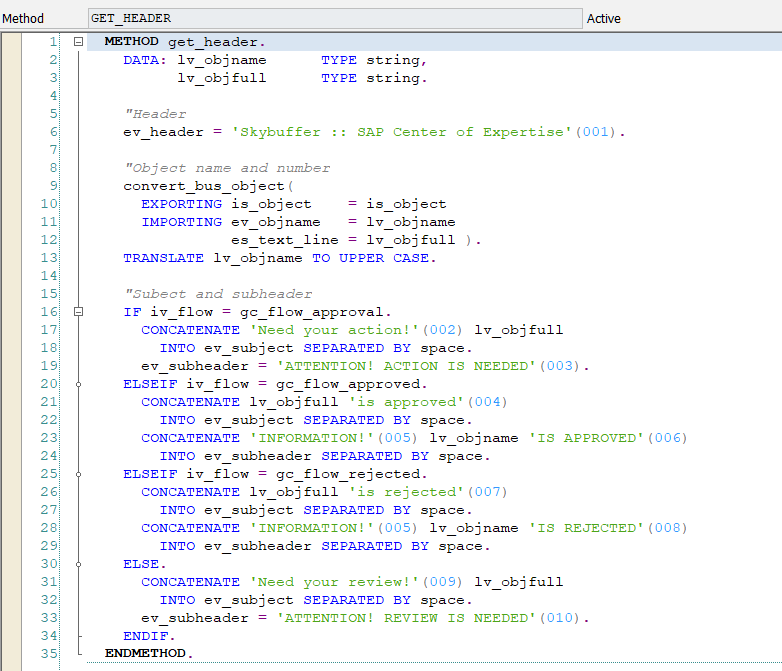Click 'ATTENTION! REVIEW IS NEEDED' string
The height and width of the screenshot is (671, 782).
pos(406,618)
